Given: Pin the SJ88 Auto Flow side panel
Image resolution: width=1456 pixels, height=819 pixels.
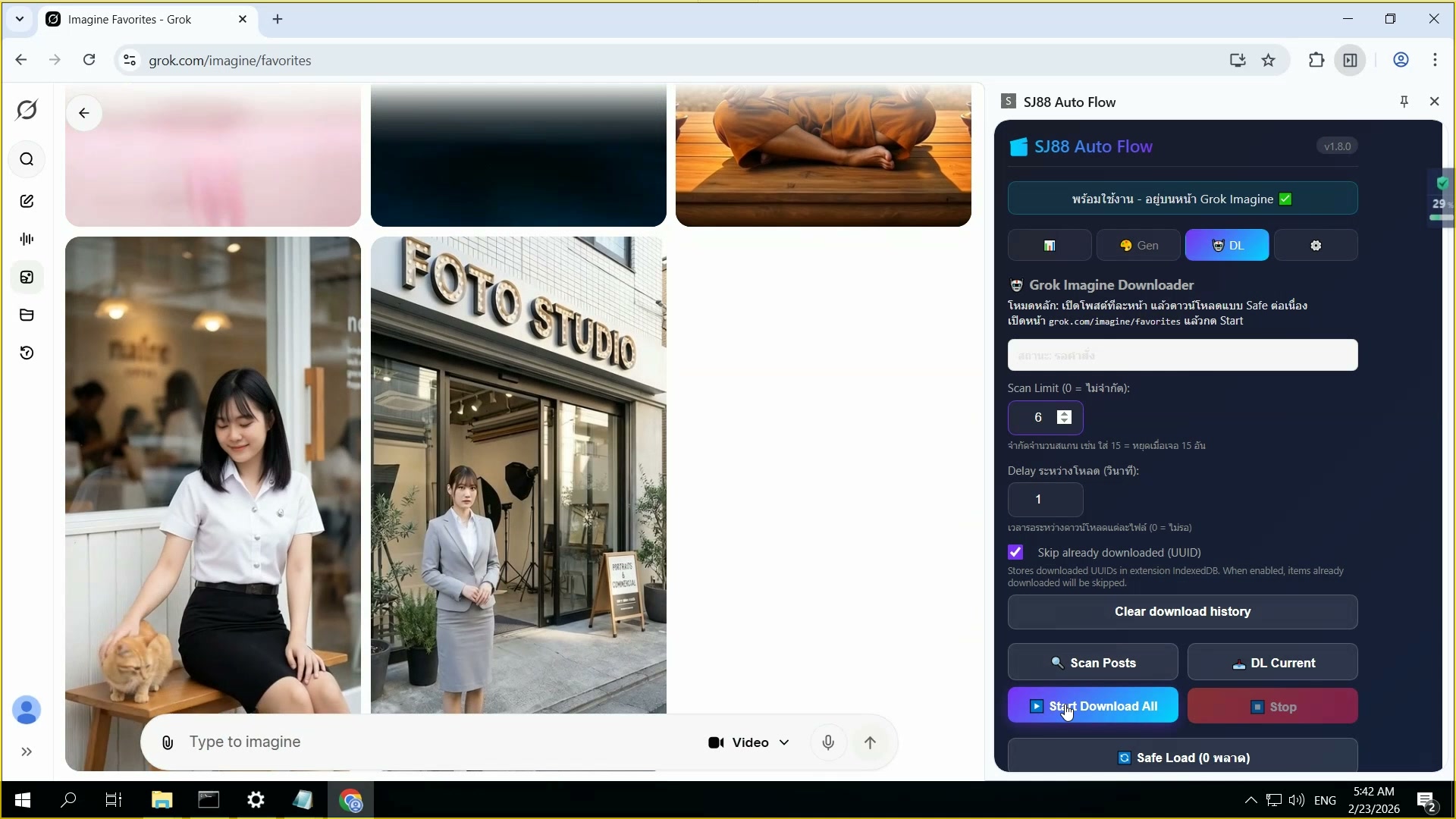Looking at the screenshot, I should (1404, 102).
